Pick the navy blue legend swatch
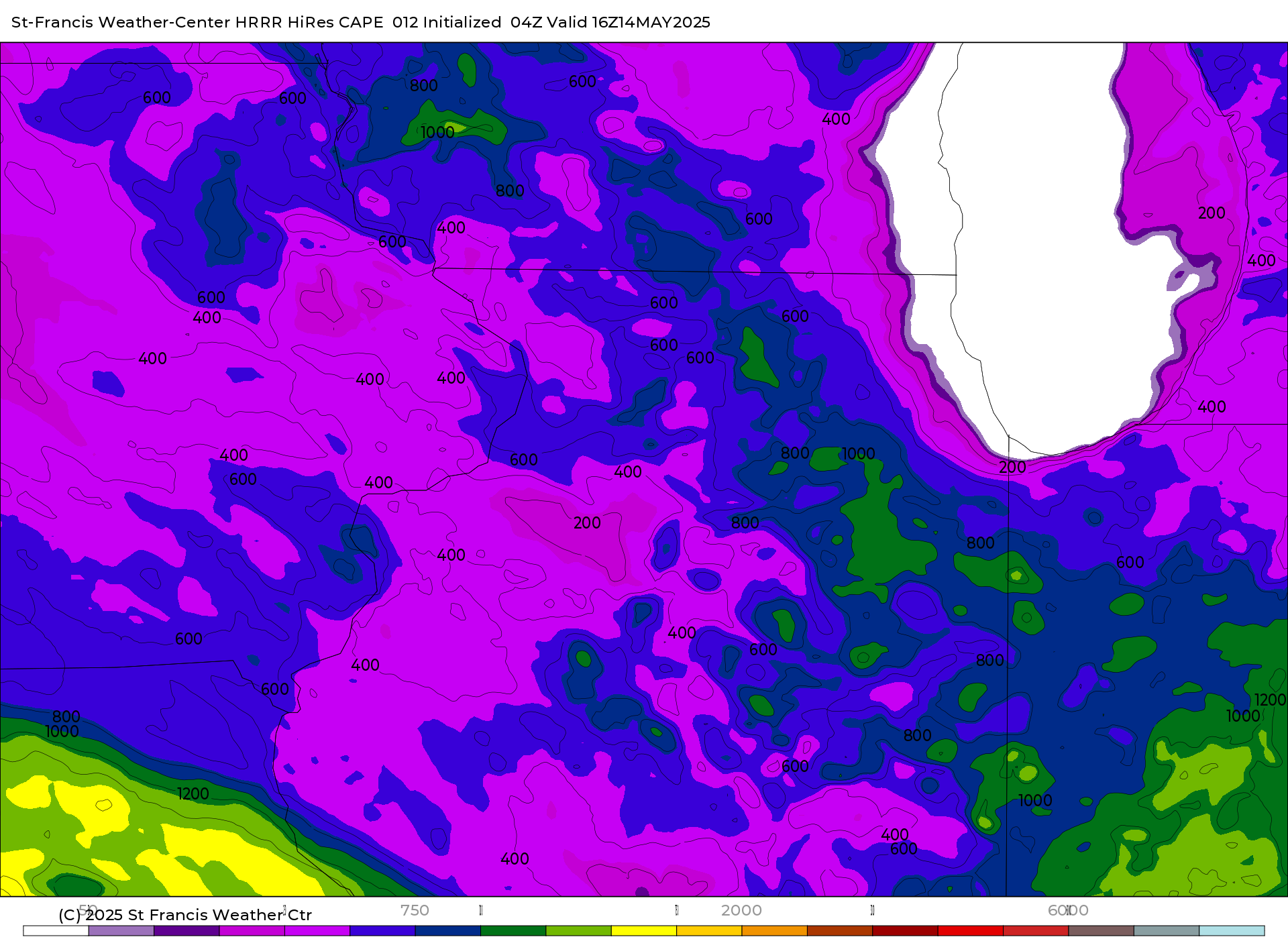This screenshot has width=1288, height=939. pos(448,931)
